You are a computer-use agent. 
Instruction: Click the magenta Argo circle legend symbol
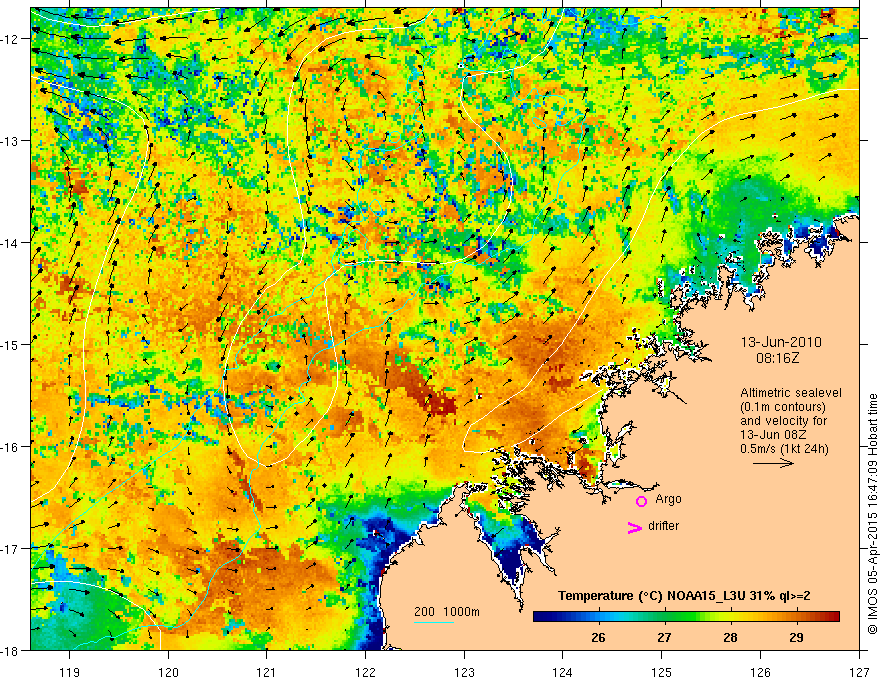pyautogui.click(x=641, y=501)
